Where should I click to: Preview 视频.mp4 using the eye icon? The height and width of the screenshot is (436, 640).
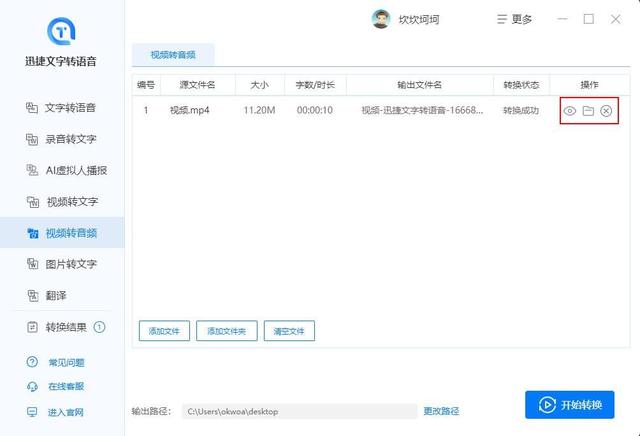pyautogui.click(x=570, y=111)
